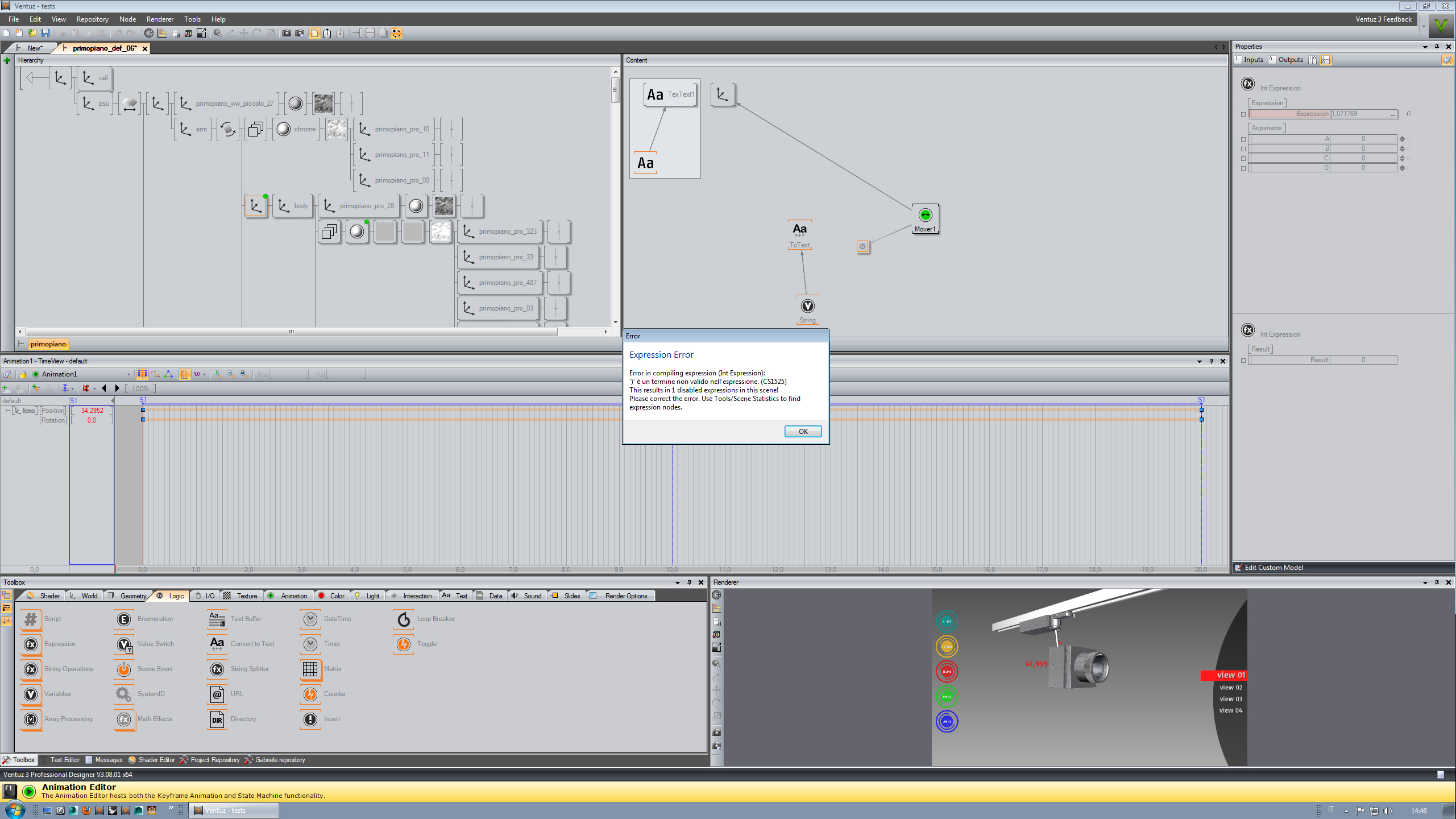Image resolution: width=1456 pixels, height=819 pixels.
Task: Select the Loop Breaker node icon
Action: point(404,619)
